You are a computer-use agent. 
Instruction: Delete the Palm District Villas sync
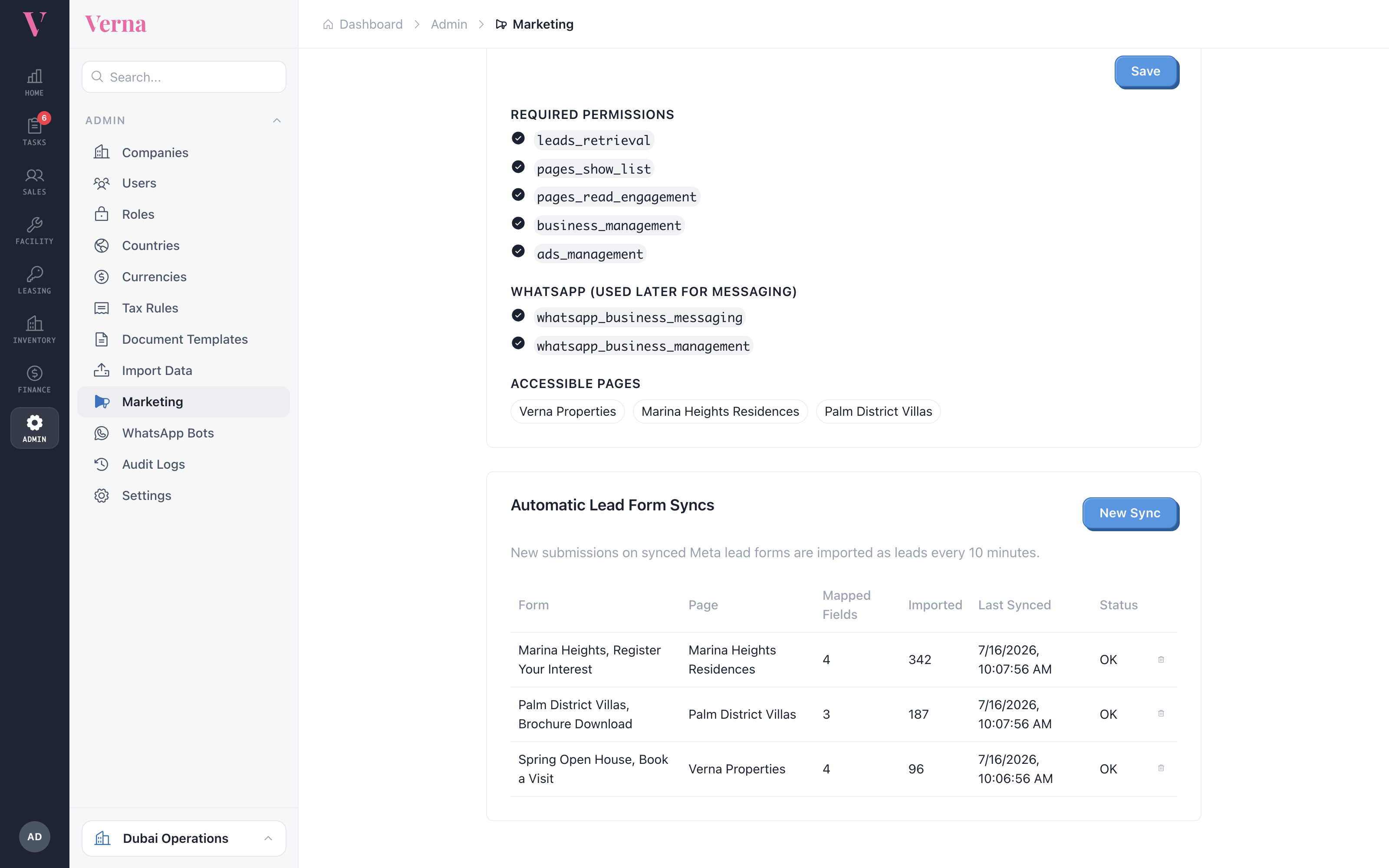[x=1161, y=713]
